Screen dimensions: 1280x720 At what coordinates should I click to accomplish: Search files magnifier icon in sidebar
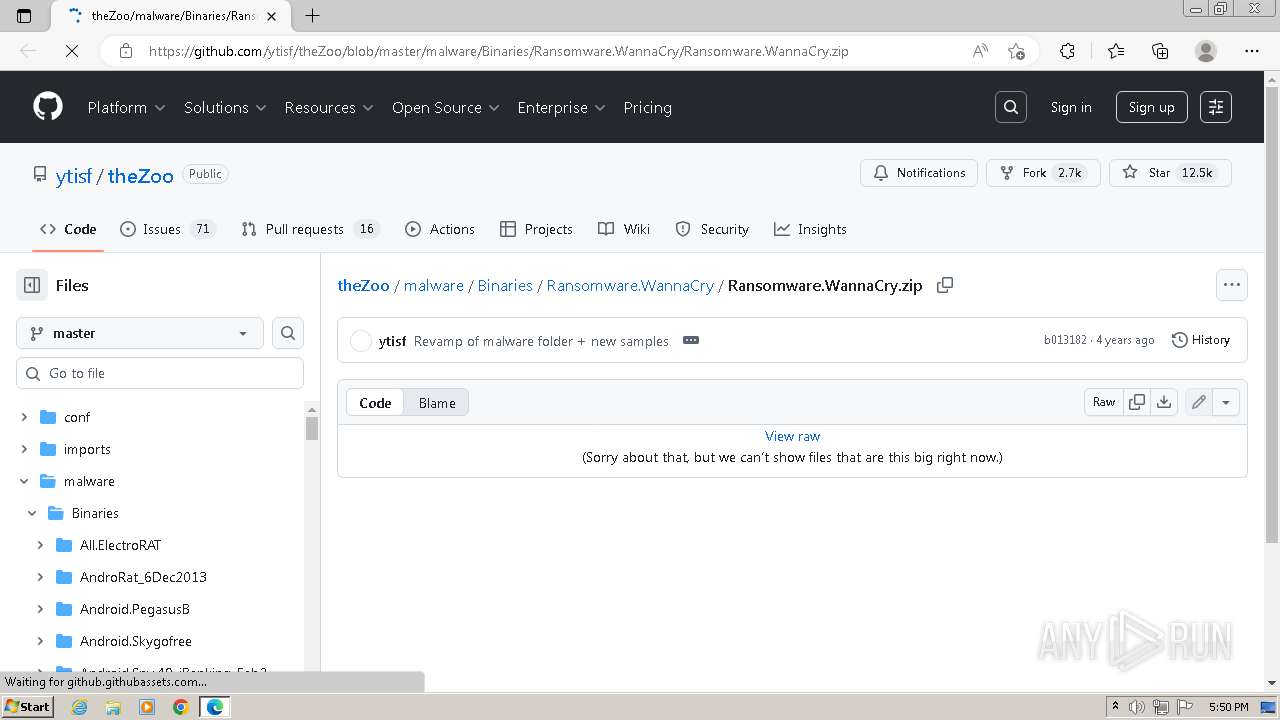288,333
